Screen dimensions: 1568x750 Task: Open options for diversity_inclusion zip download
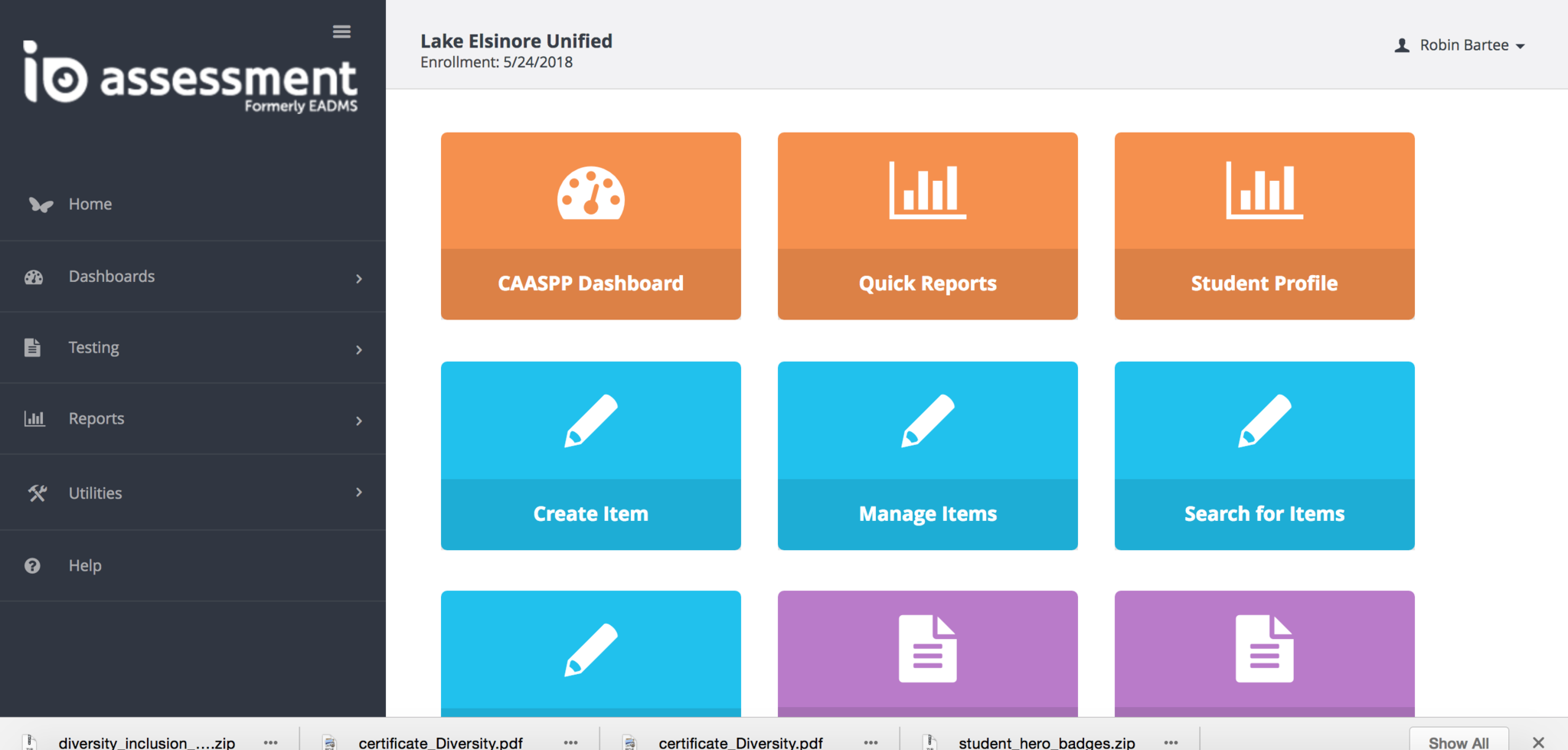[270, 742]
